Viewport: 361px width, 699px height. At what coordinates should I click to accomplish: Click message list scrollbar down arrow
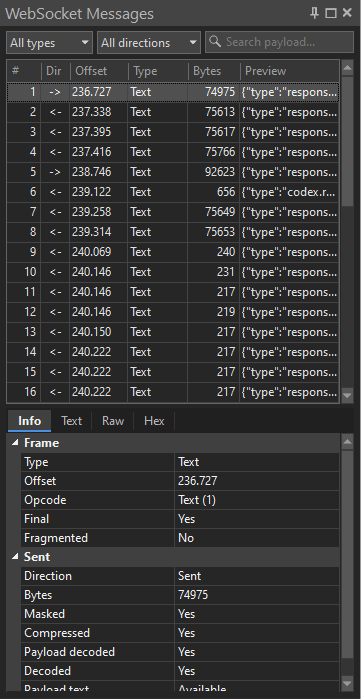coord(347,395)
